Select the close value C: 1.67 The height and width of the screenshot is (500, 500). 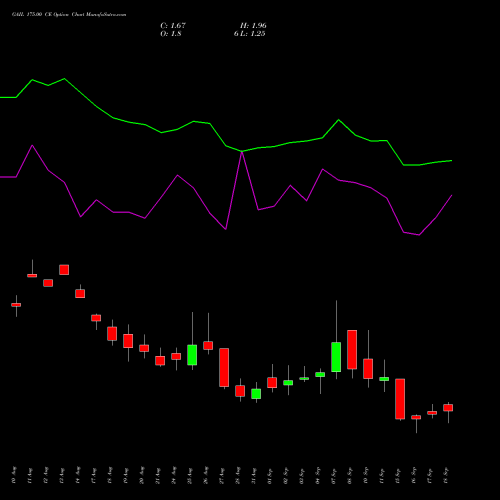pyautogui.click(x=173, y=26)
